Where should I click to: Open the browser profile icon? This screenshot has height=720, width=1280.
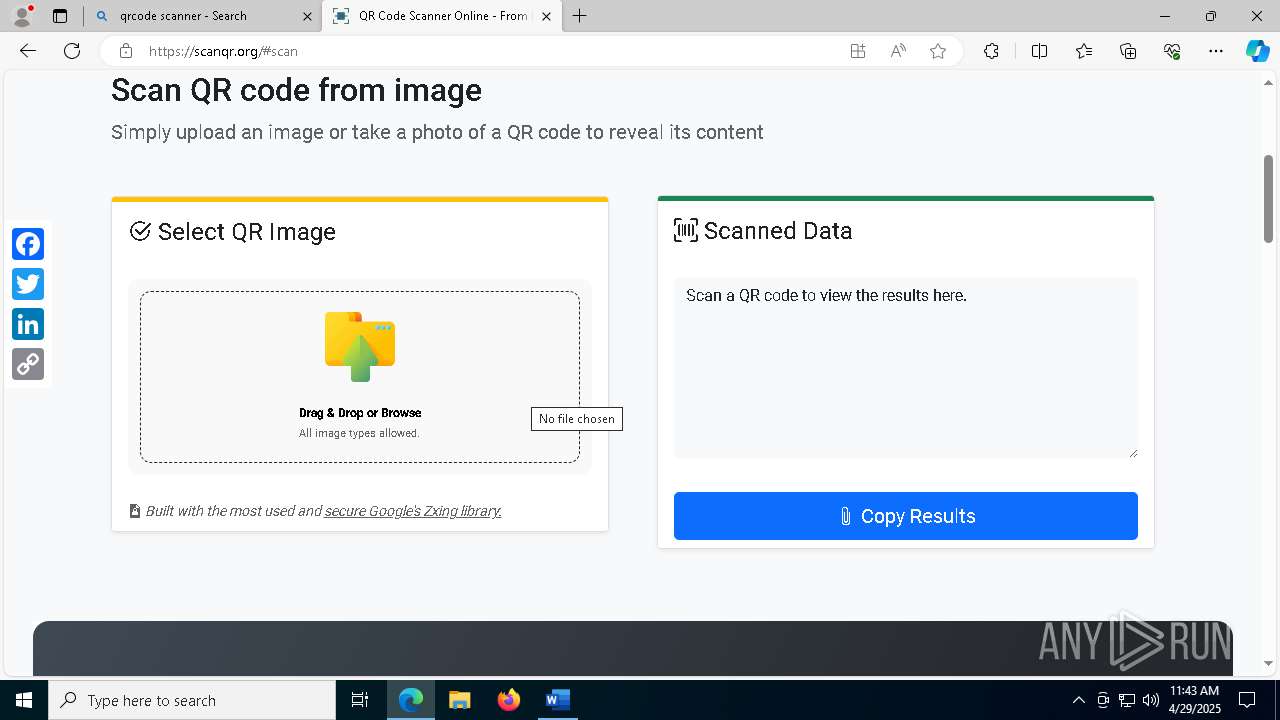[x=21, y=16]
